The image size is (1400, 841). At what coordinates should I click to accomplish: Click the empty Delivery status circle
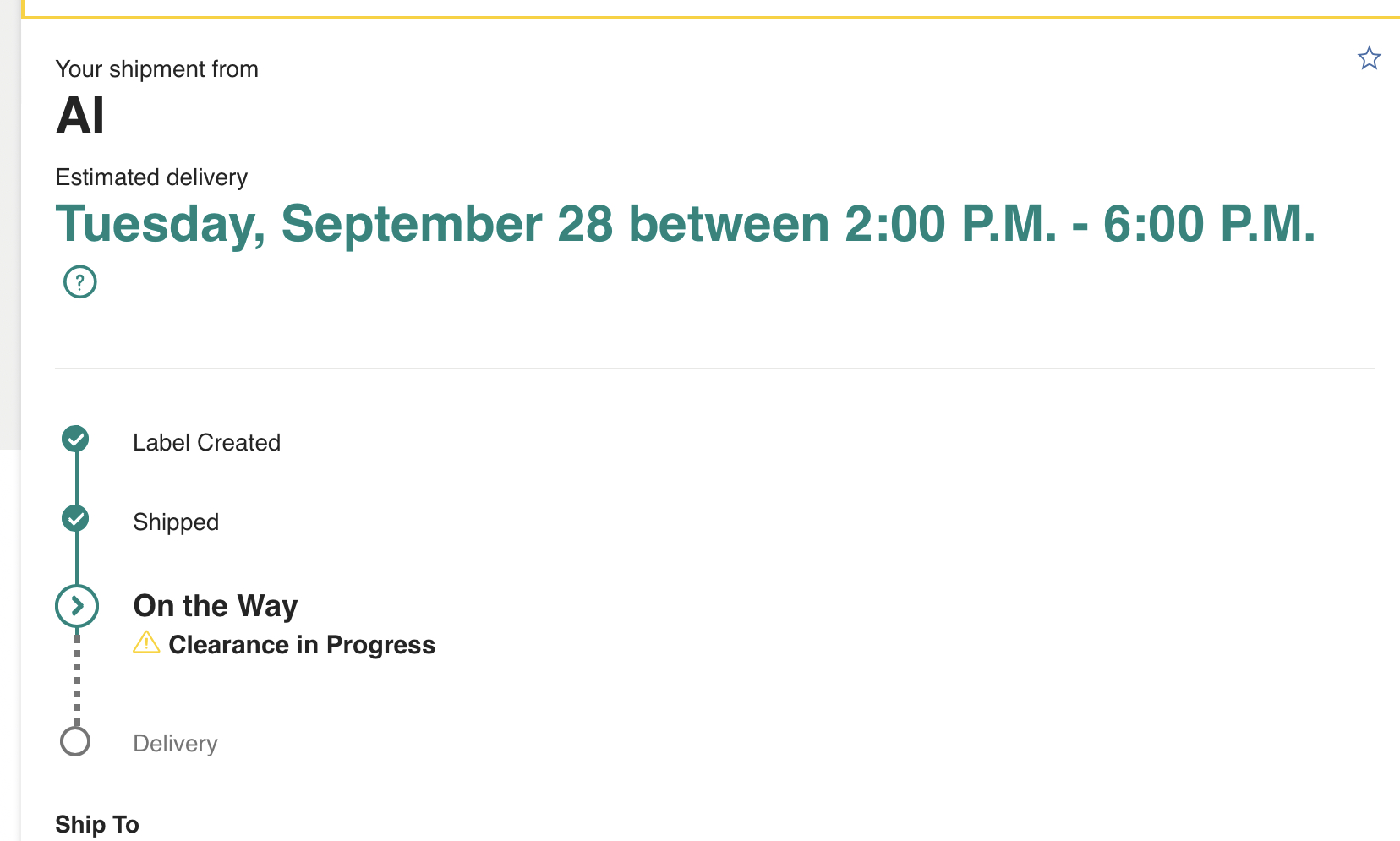(x=75, y=741)
